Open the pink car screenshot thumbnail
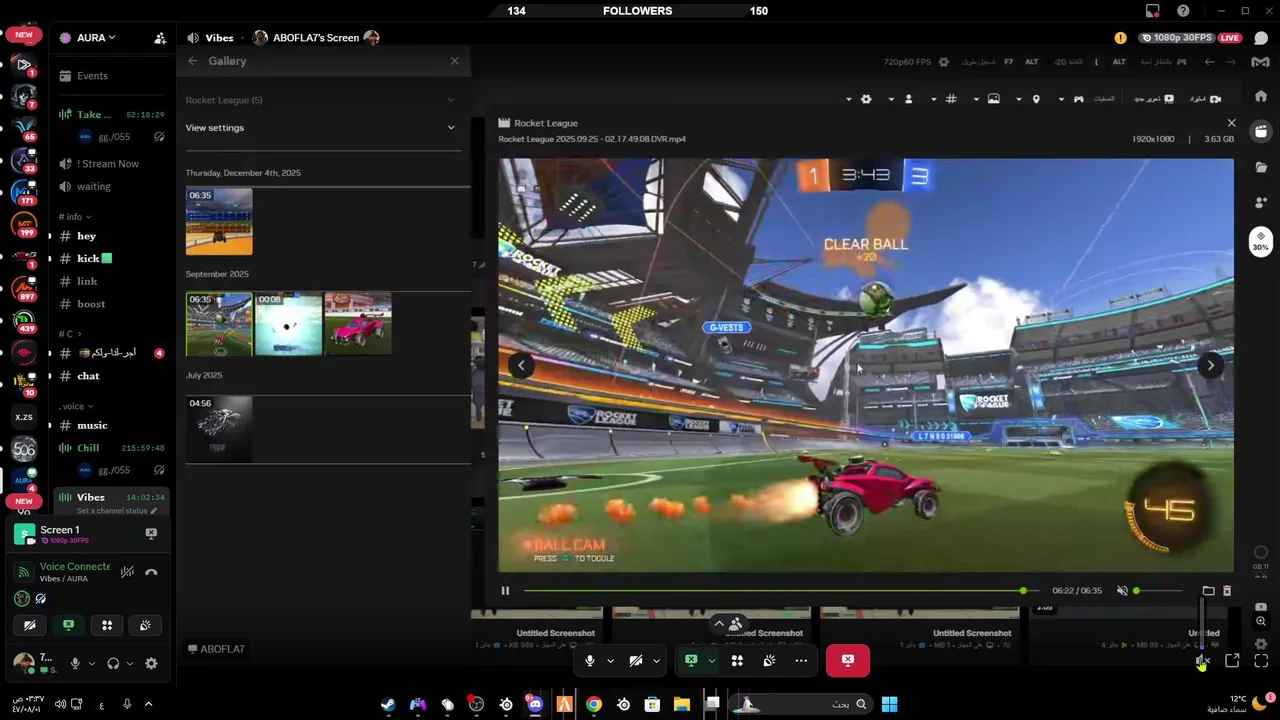This screenshot has height=720, width=1280. tap(358, 324)
